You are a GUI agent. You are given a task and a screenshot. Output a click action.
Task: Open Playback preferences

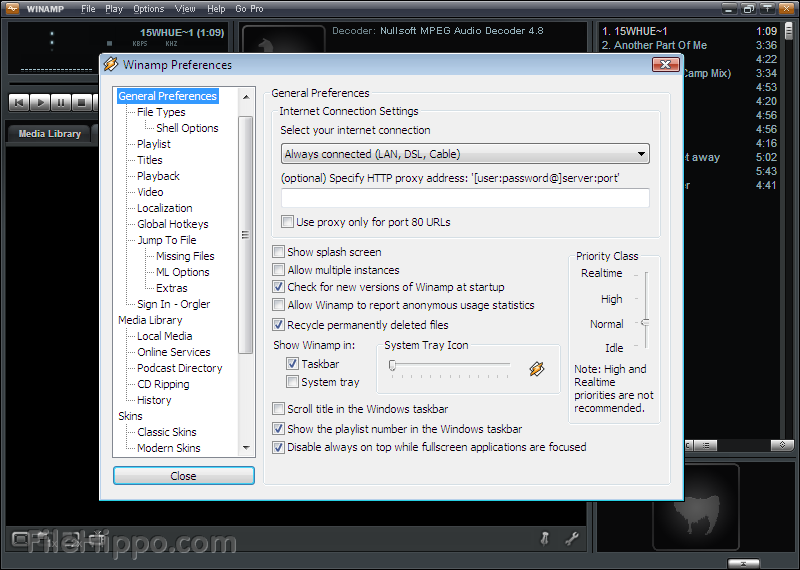(158, 176)
